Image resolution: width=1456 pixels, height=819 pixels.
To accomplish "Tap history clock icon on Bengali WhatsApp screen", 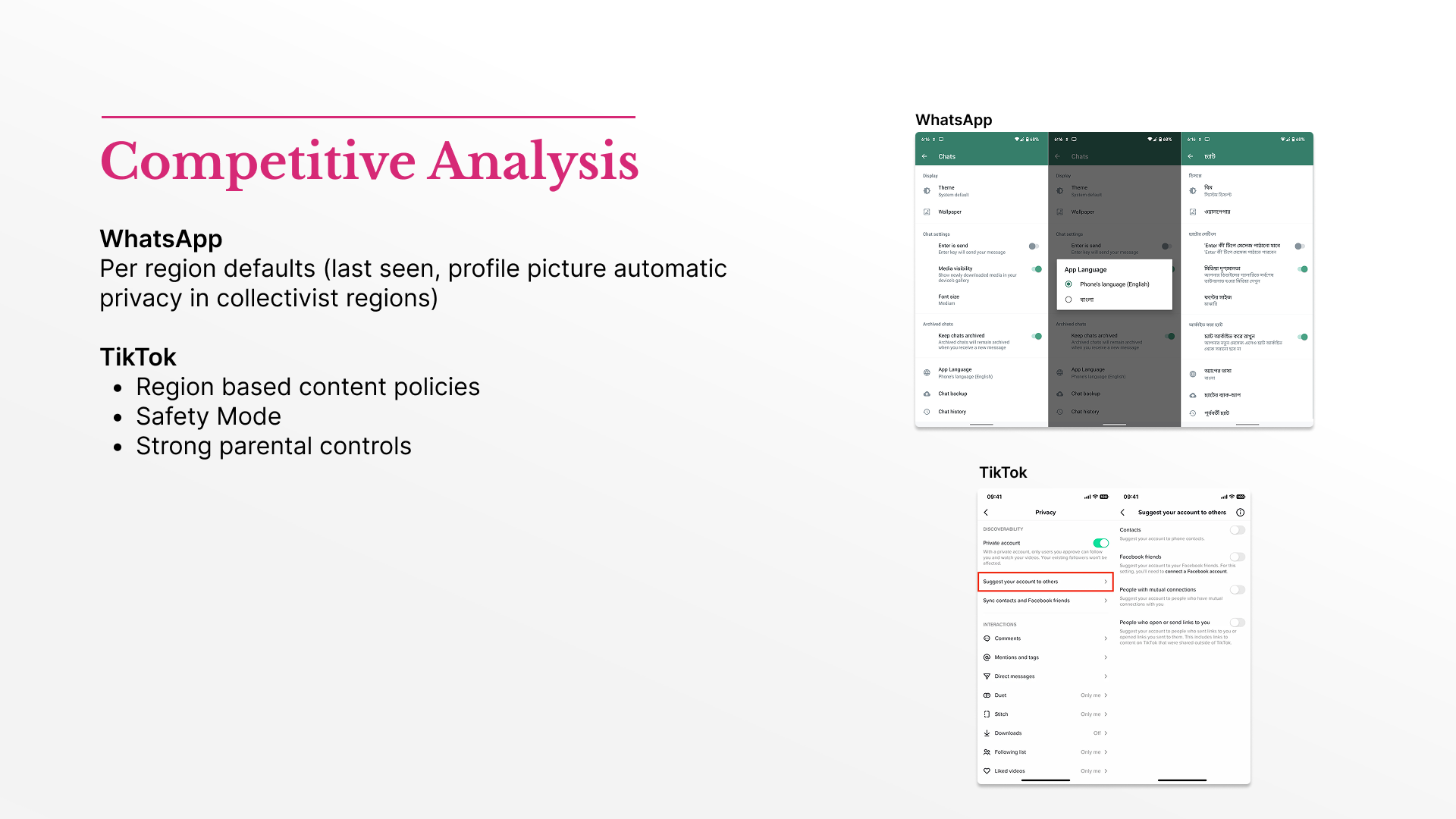I will click(1193, 413).
